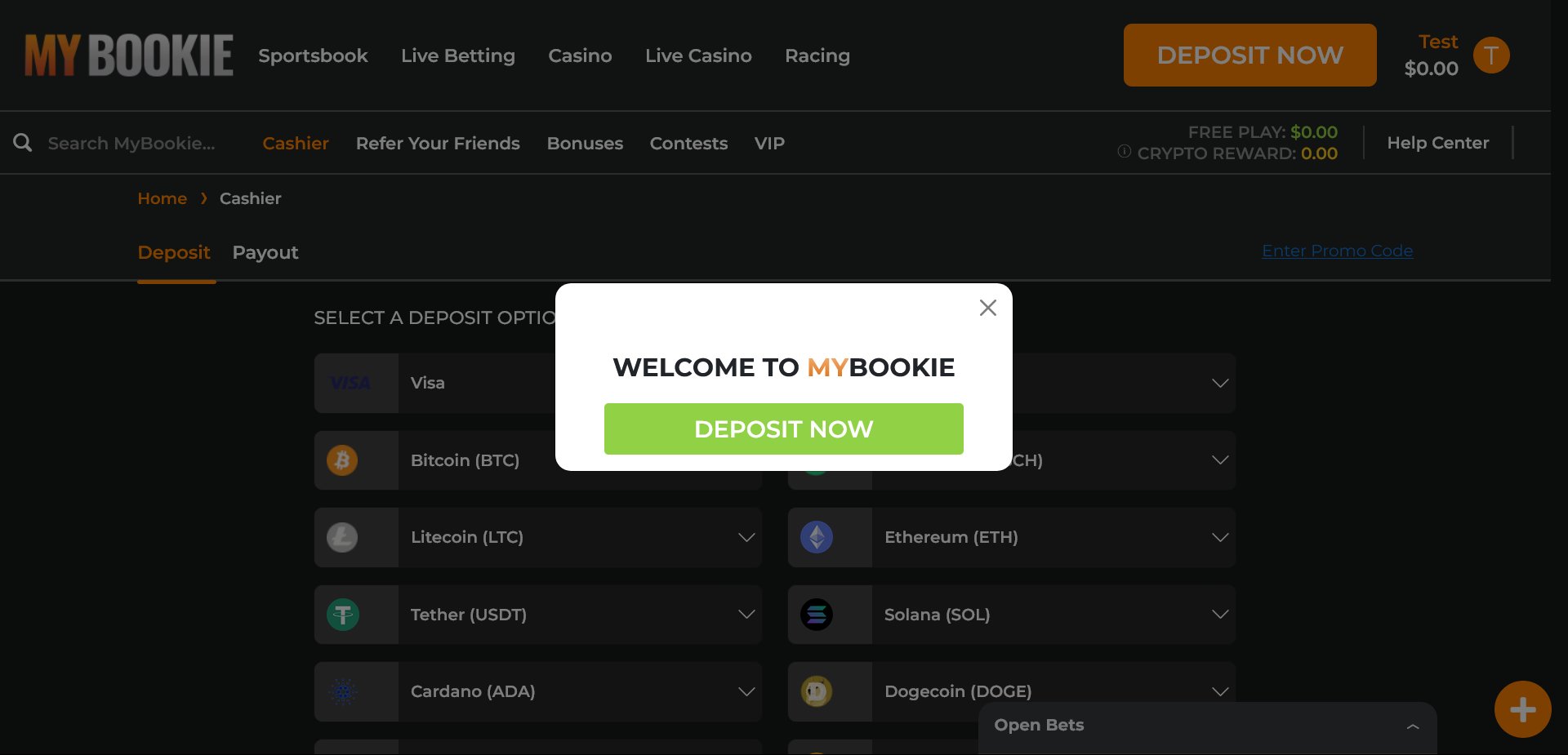Screen dimensions: 1568x755
Task: Expand the Ethereum (ETH) chevron
Action: 1220,537
